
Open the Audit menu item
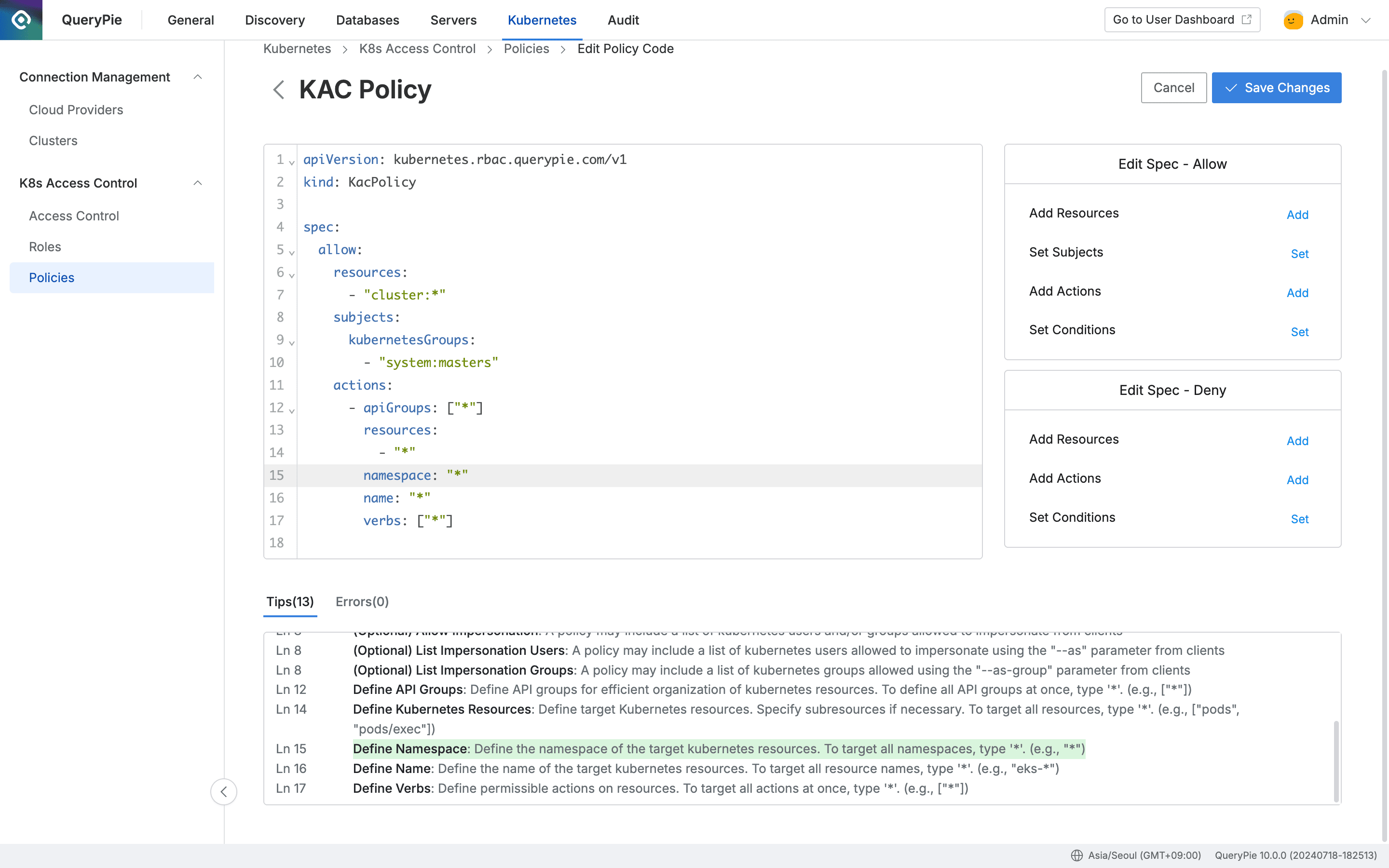click(x=623, y=20)
